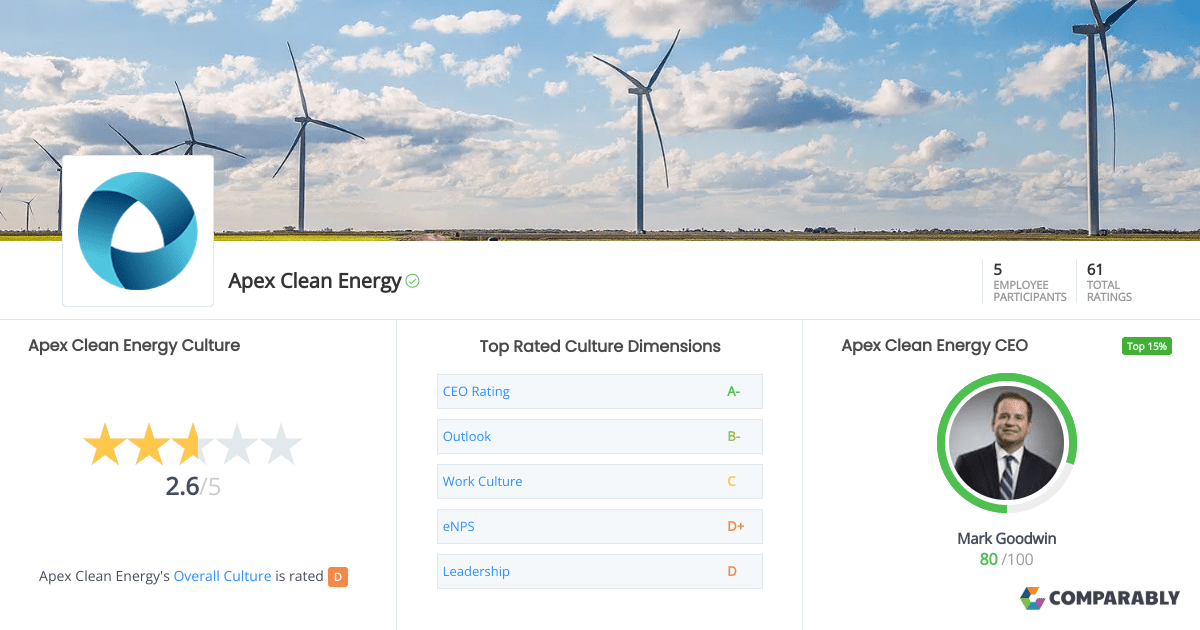Click the star rating graphic
The image size is (1200, 630).
192,445
